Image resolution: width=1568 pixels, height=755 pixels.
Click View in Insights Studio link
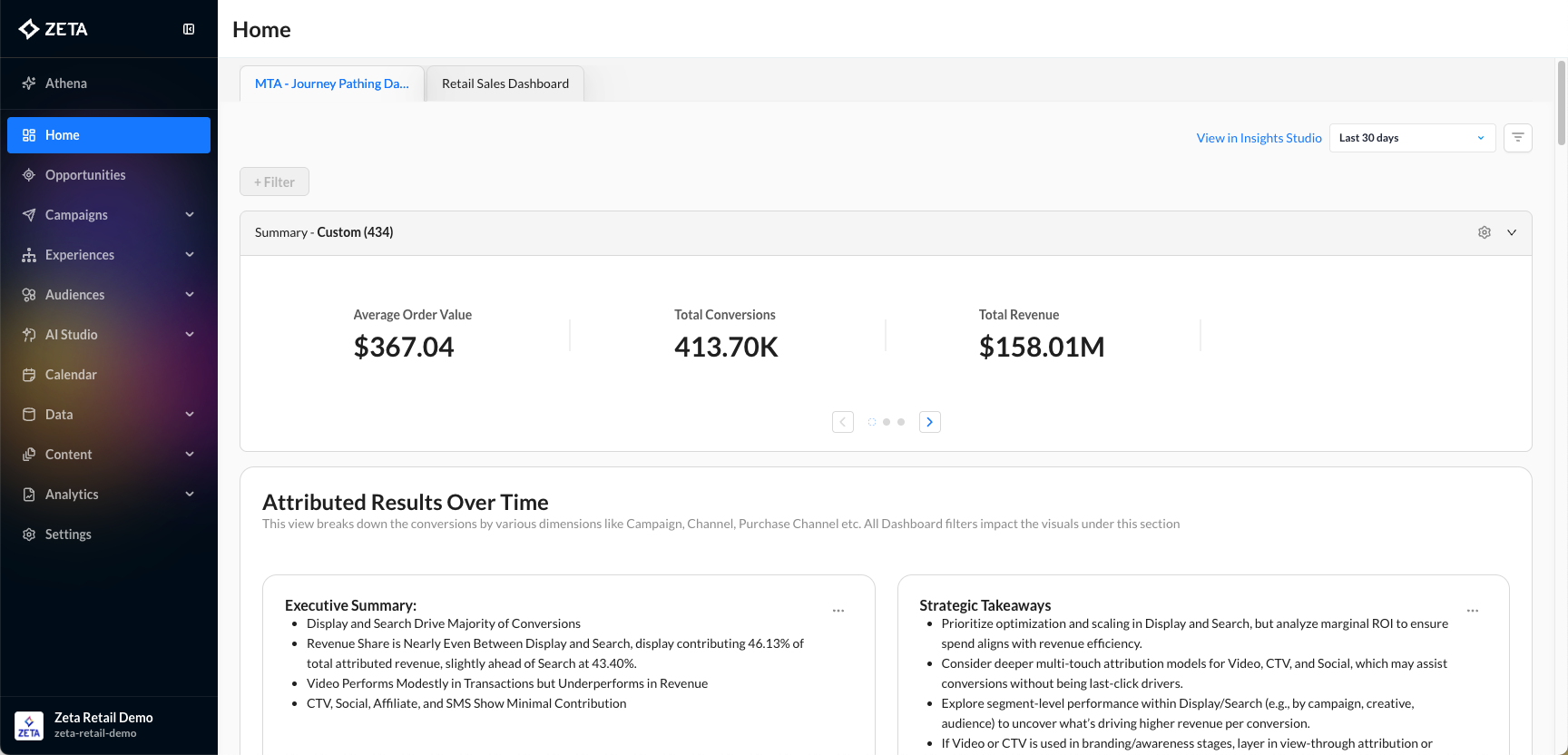1259,138
